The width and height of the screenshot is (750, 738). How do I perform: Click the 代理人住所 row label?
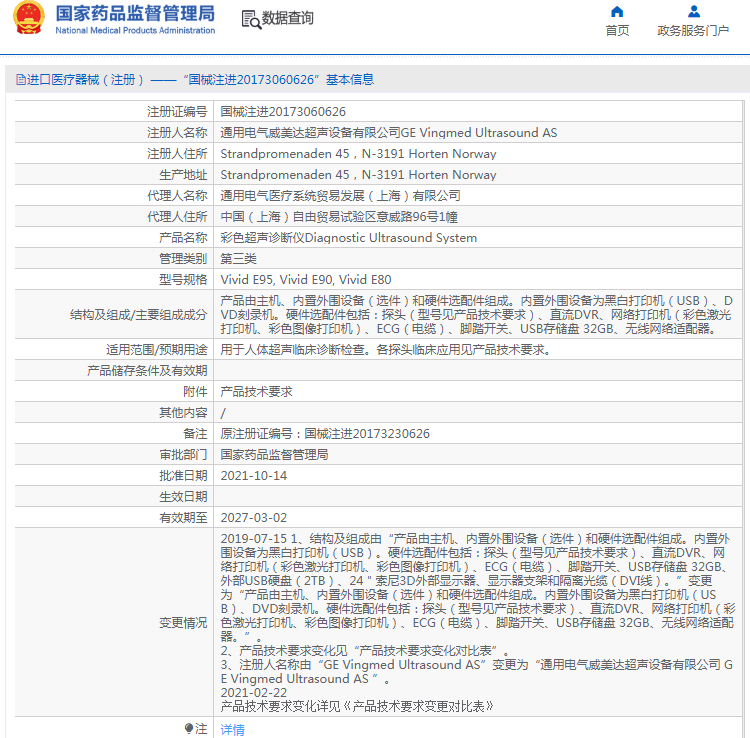[177, 217]
